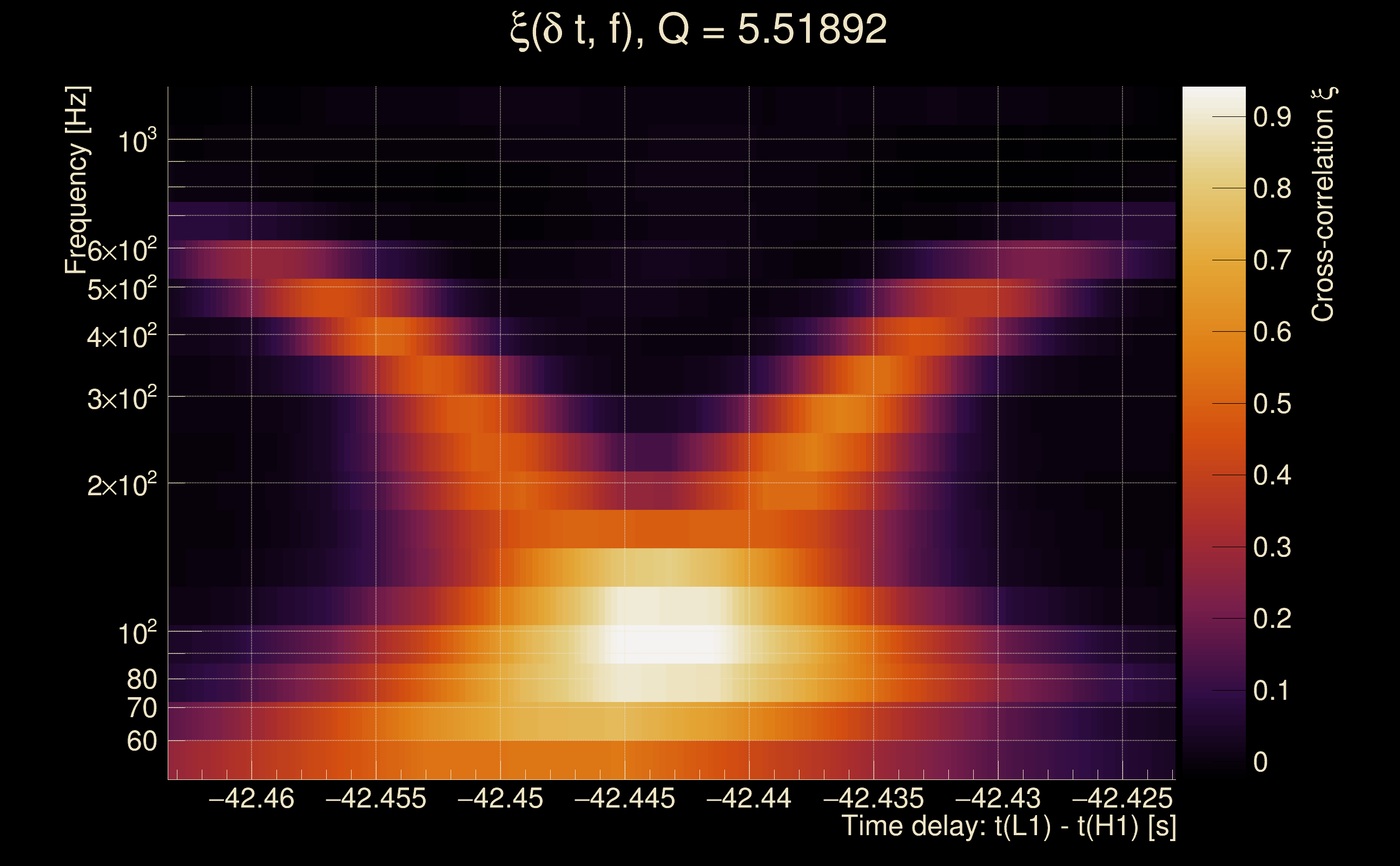
Task: Click the Time delay t(L1) - t(H1) axis label
Action: pos(1008,826)
